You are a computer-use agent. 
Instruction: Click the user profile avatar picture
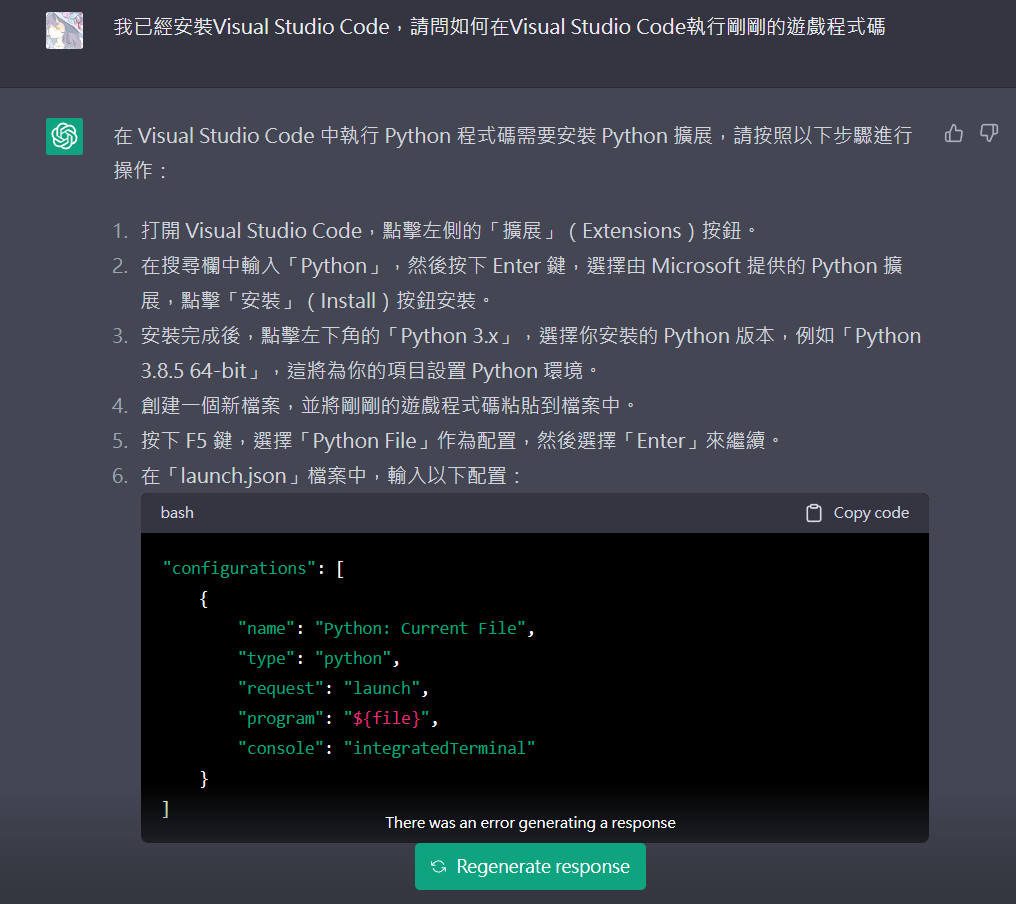pos(64,30)
